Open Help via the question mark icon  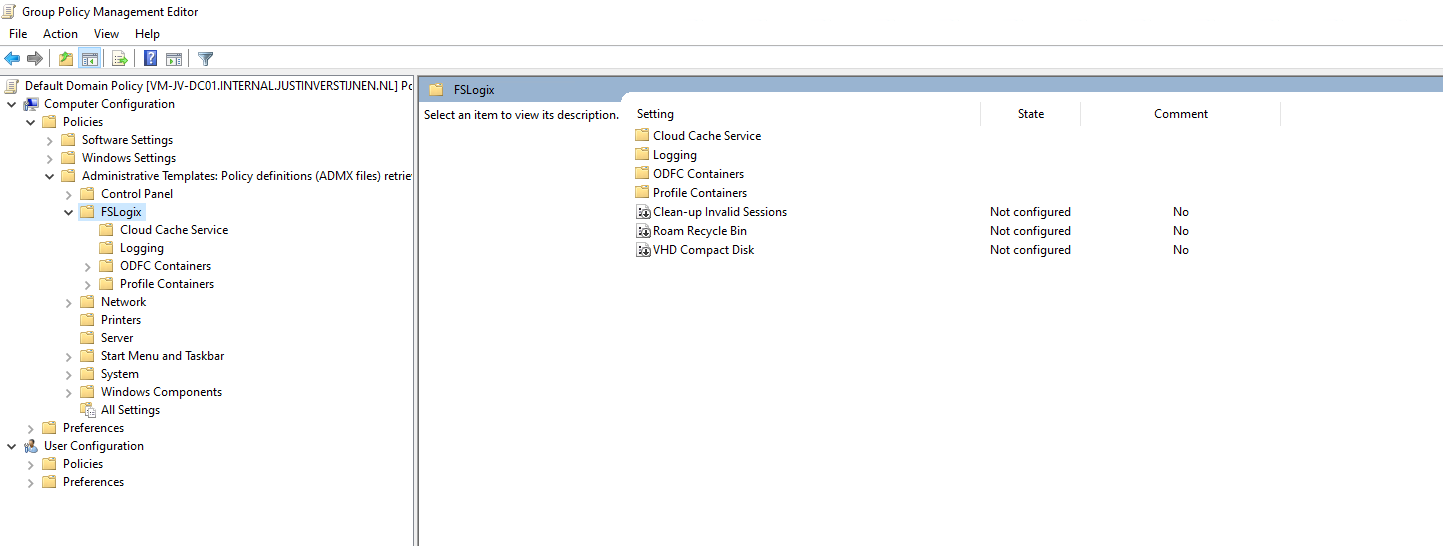pos(150,58)
